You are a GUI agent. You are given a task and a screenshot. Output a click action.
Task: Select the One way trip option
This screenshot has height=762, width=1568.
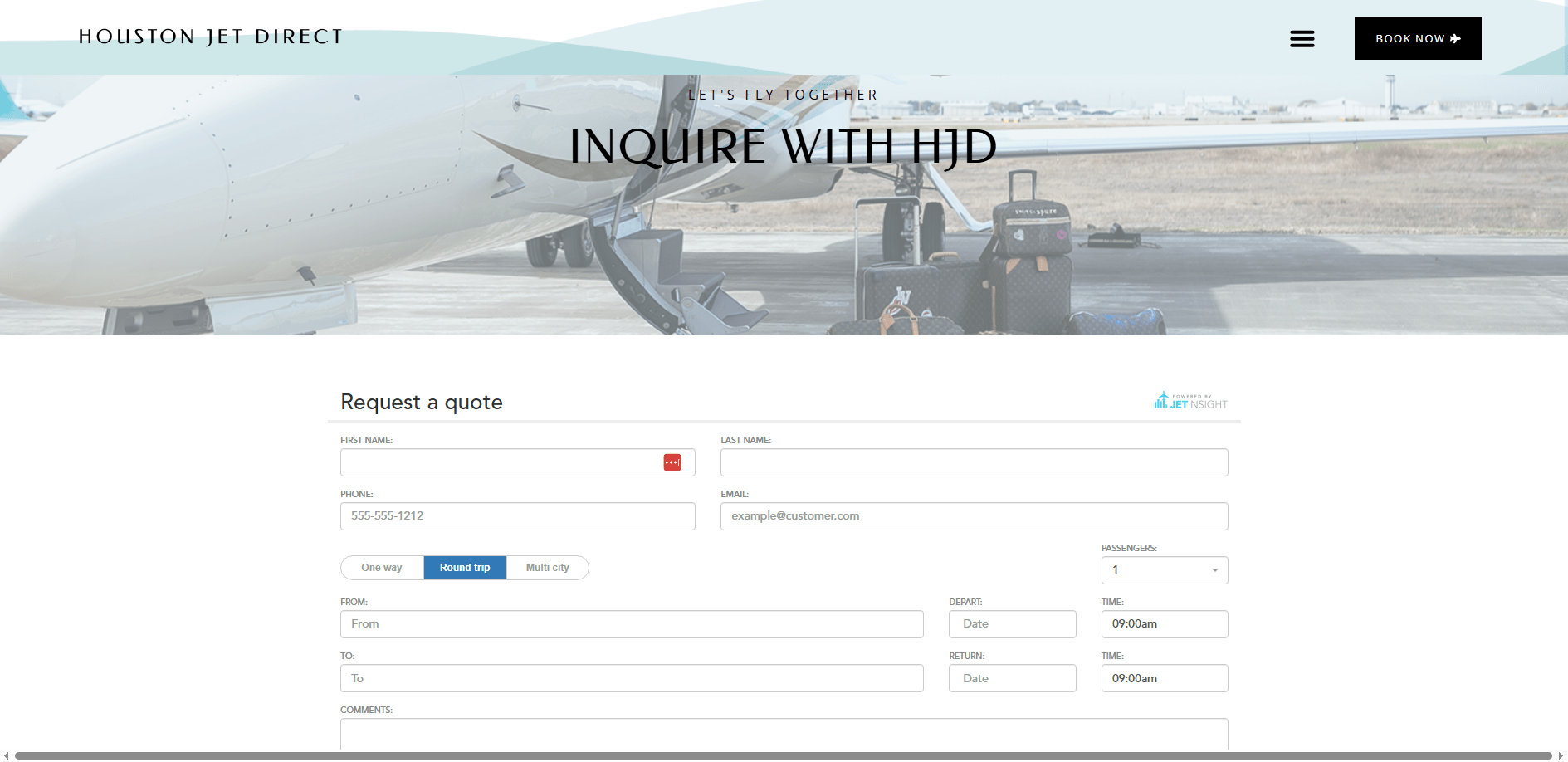click(382, 568)
